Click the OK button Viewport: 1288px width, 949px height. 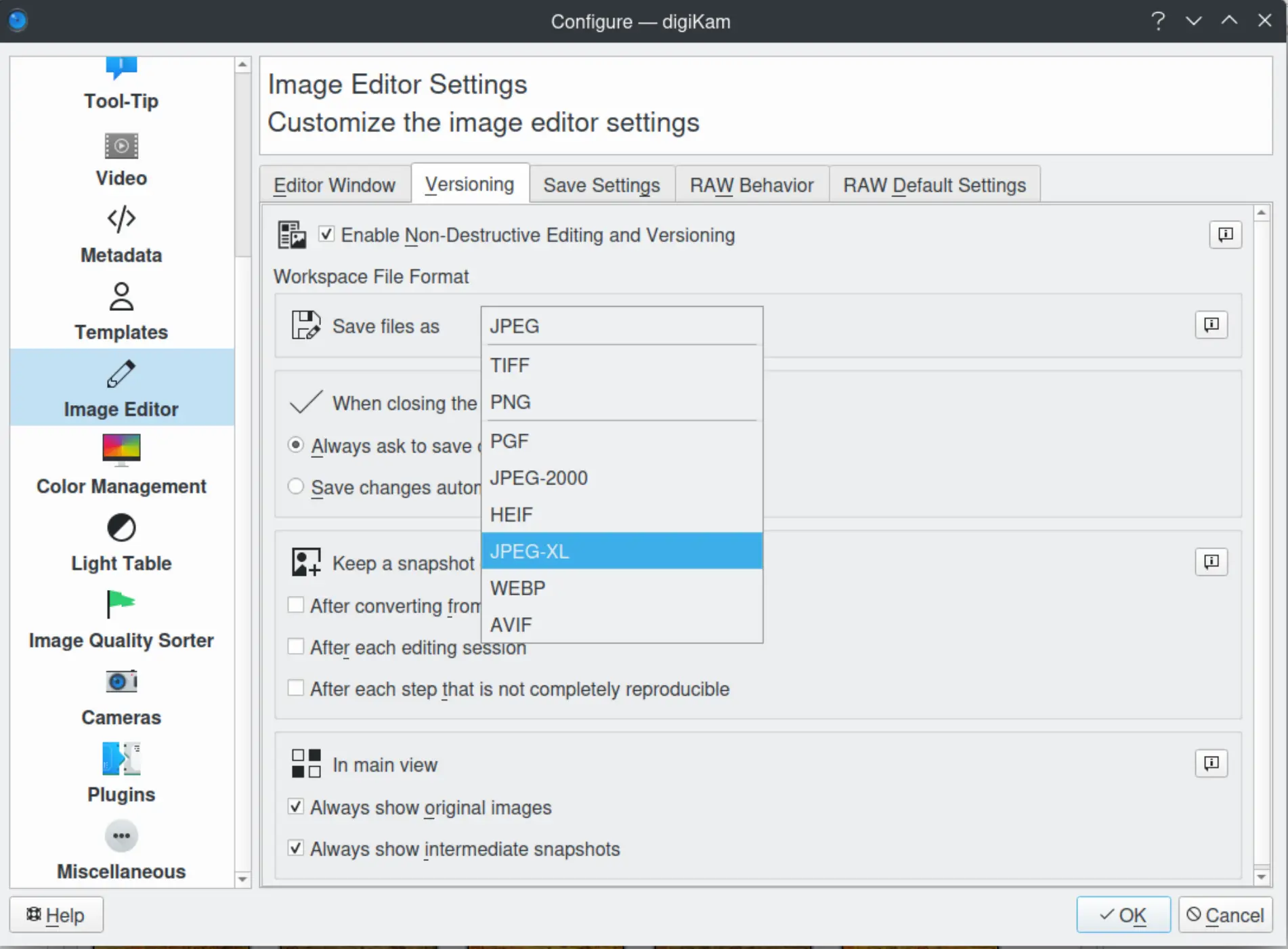pos(1123,914)
